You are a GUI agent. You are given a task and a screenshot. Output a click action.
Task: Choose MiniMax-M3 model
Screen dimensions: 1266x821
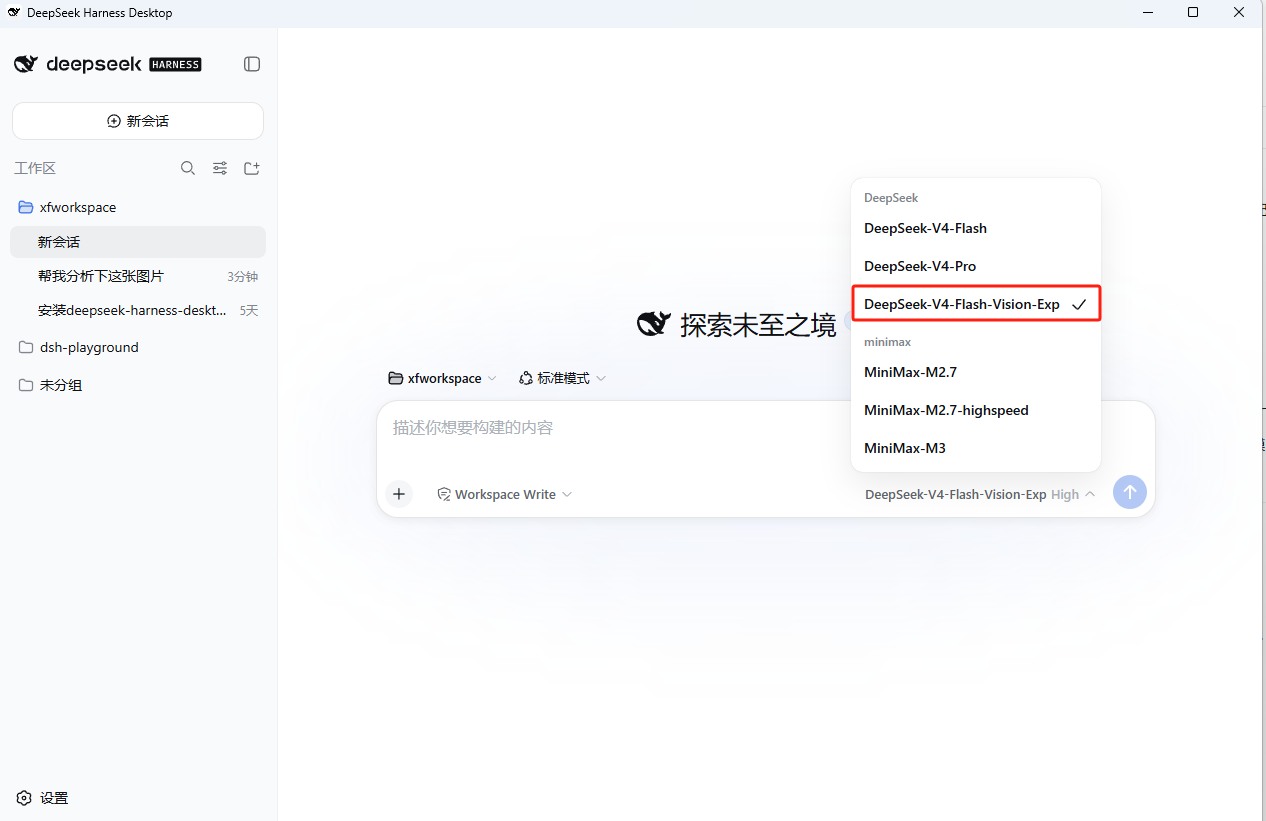pos(975,448)
